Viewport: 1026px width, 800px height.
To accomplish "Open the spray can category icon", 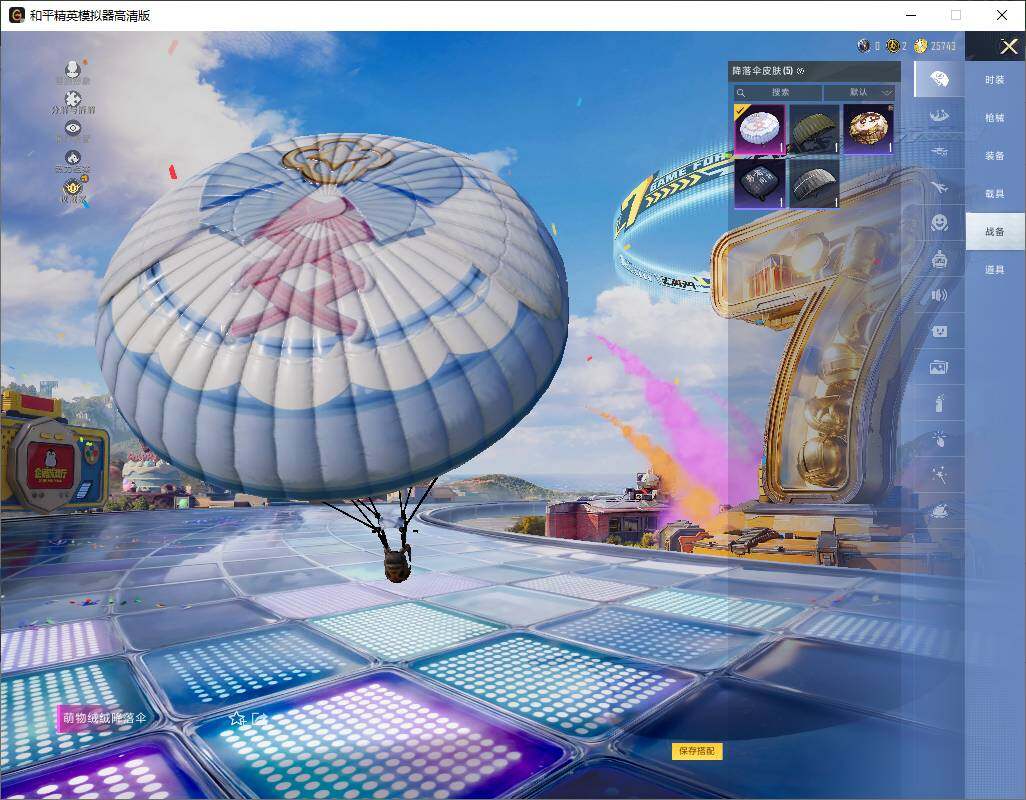I will click(939, 403).
